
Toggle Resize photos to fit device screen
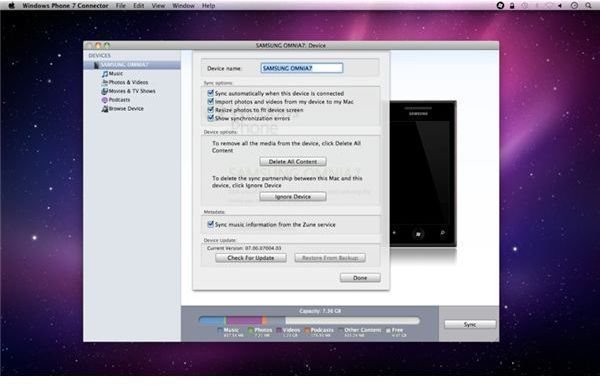pyautogui.click(x=210, y=110)
